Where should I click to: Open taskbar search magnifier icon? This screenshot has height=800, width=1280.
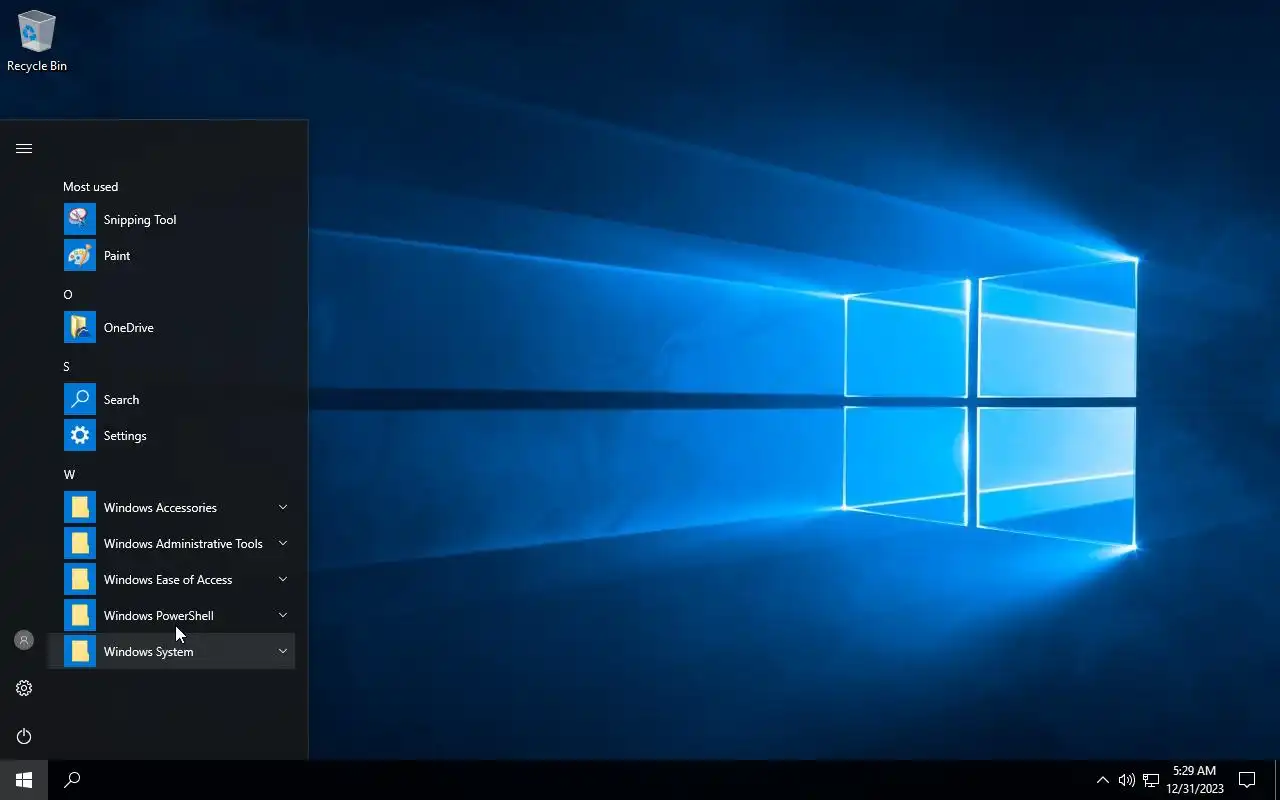point(72,780)
